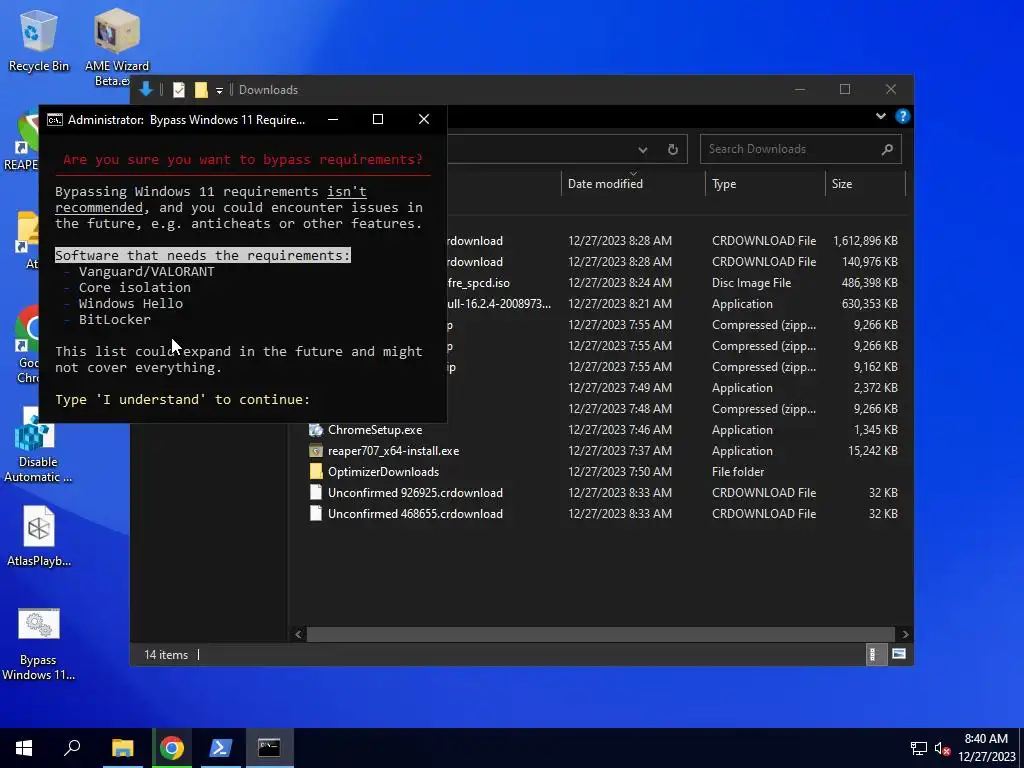This screenshot has width=1024, height=768.
Task: Click the reaper707 installer file icon
Action: 316,451
